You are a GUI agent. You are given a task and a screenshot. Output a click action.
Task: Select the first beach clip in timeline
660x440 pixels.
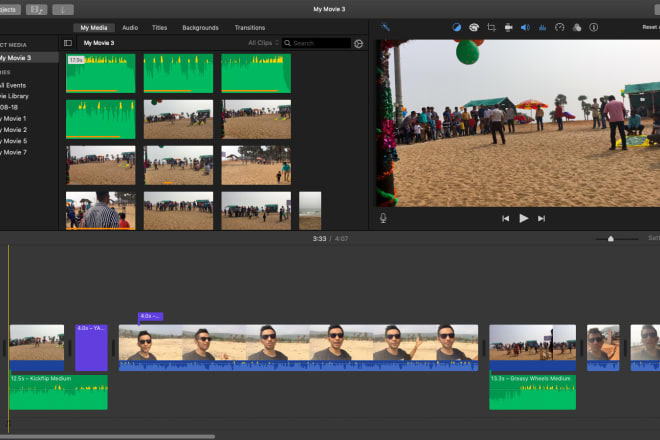37,348
